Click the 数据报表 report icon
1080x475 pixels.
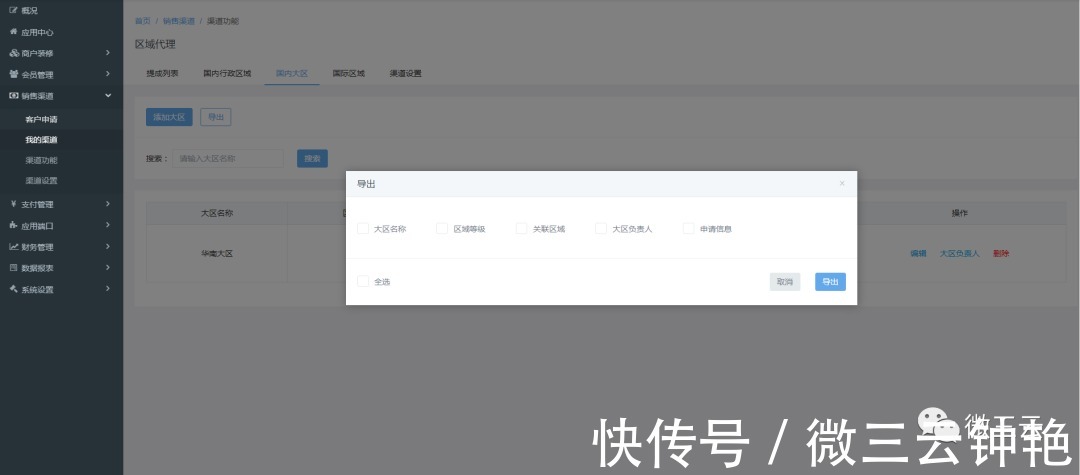[x=13, y=268]
